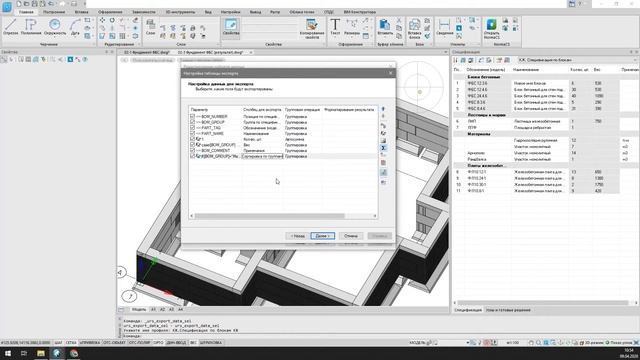
Task: Select the Размеры dimension tool
Action: 352,27
